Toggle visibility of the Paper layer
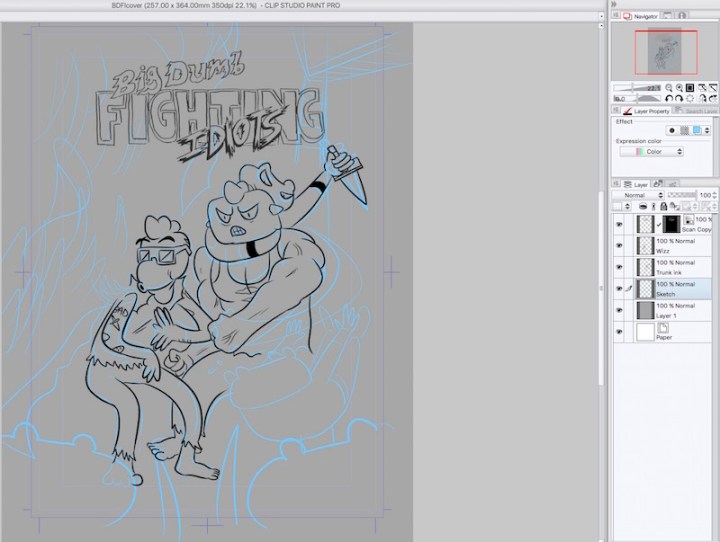This screenshot has width=720, height=542. 620,332
